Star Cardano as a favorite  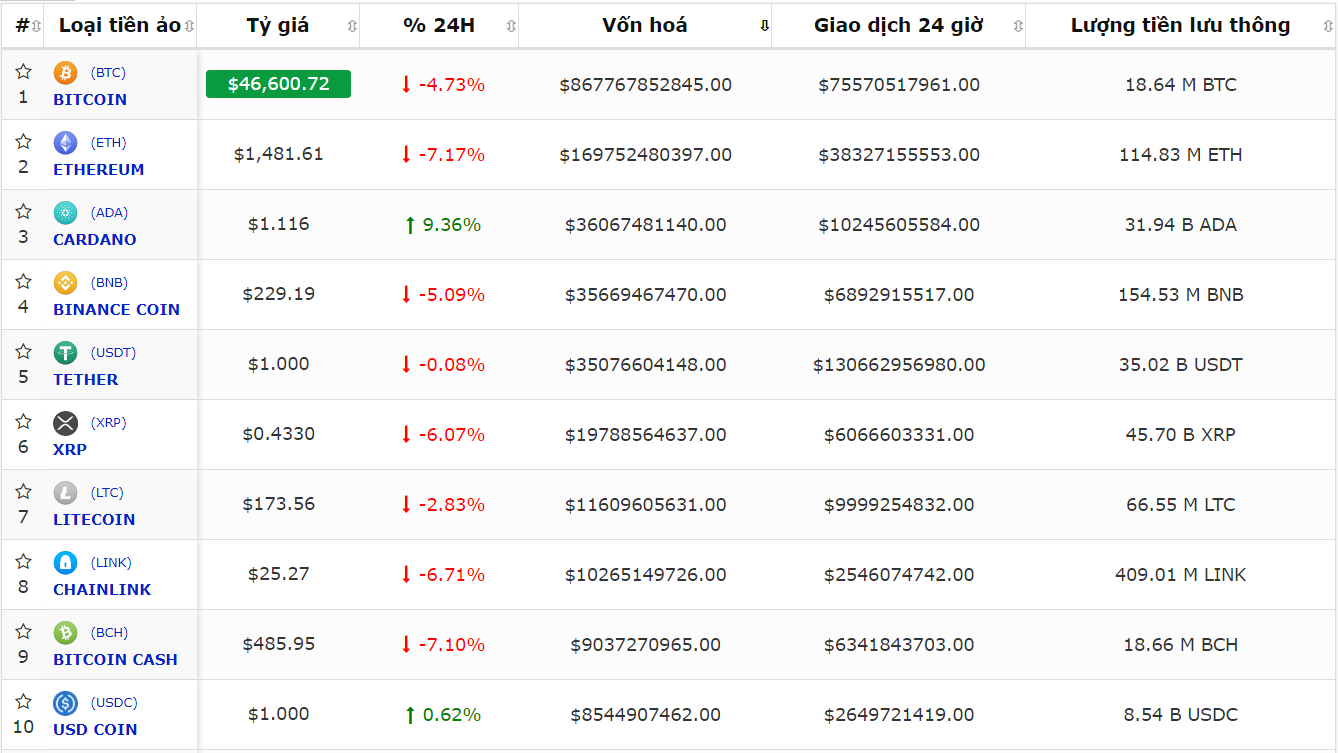[x=23, y=212]
